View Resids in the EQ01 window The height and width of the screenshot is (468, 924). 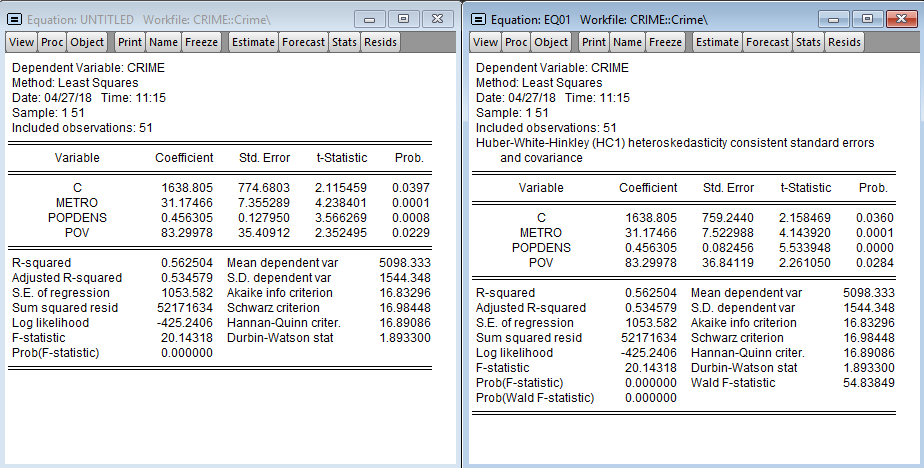pyautogui.click(x=844, y=42)
